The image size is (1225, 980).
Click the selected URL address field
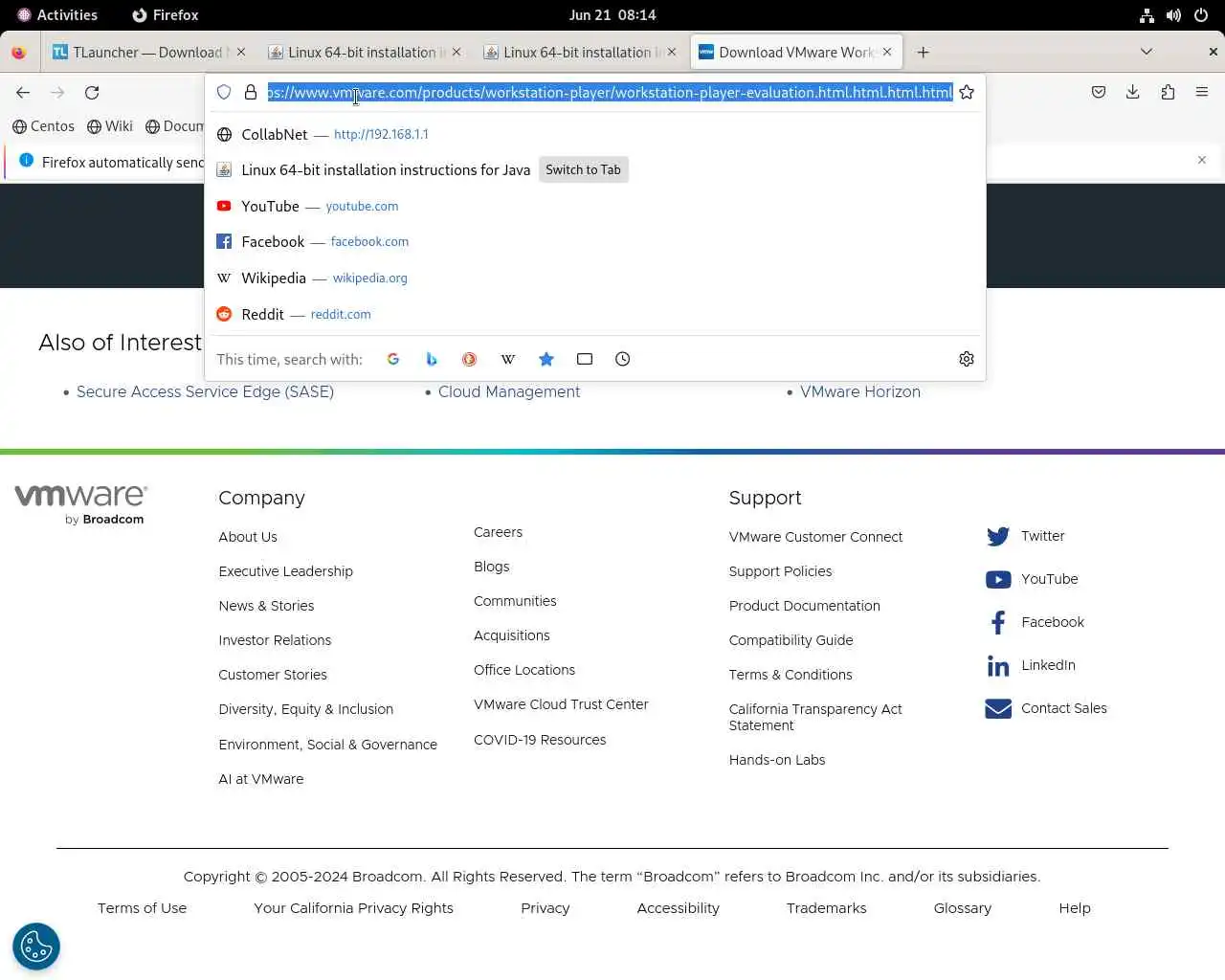(610, 92)
